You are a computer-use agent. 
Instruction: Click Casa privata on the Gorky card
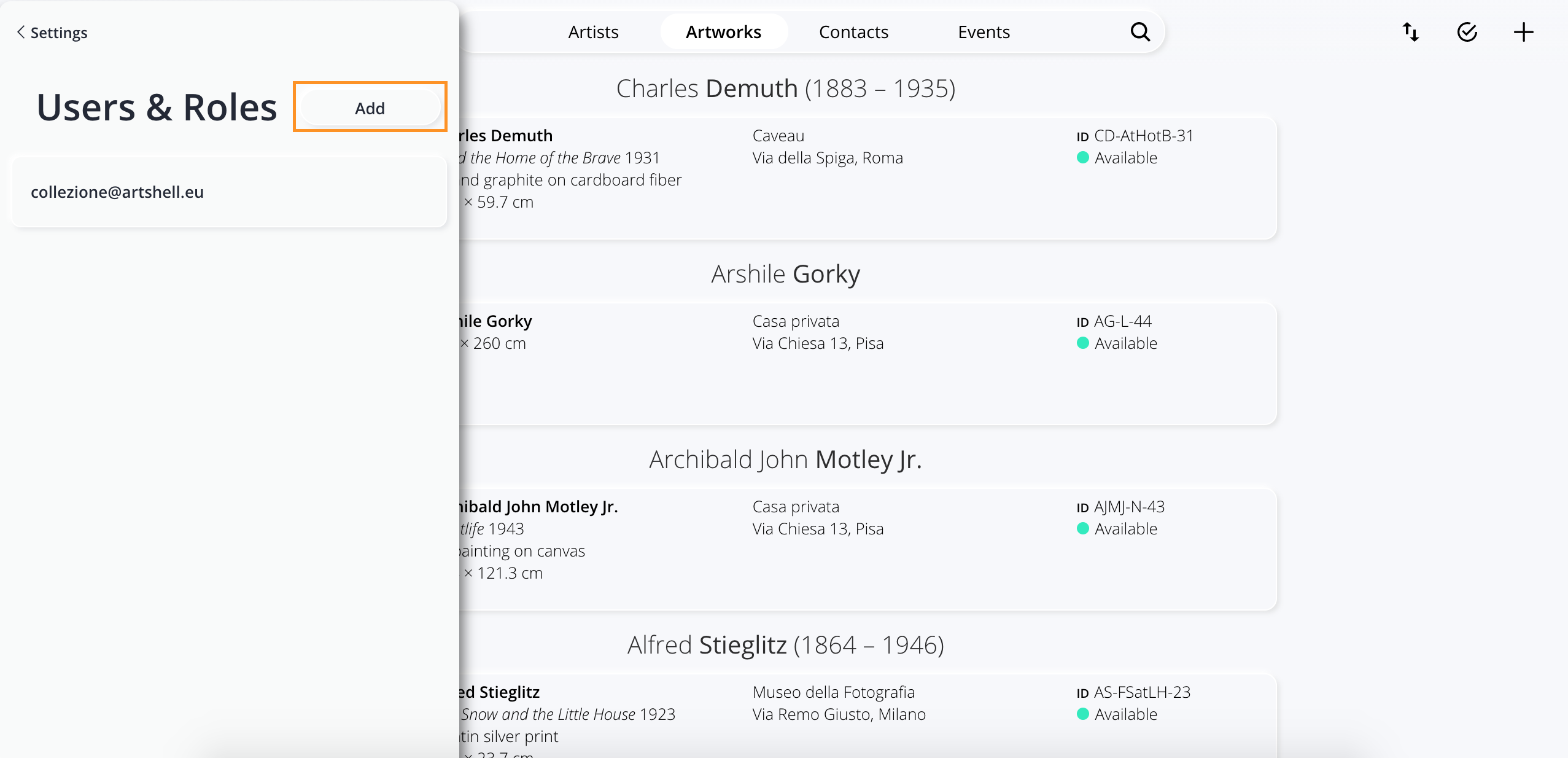(796, 321)
